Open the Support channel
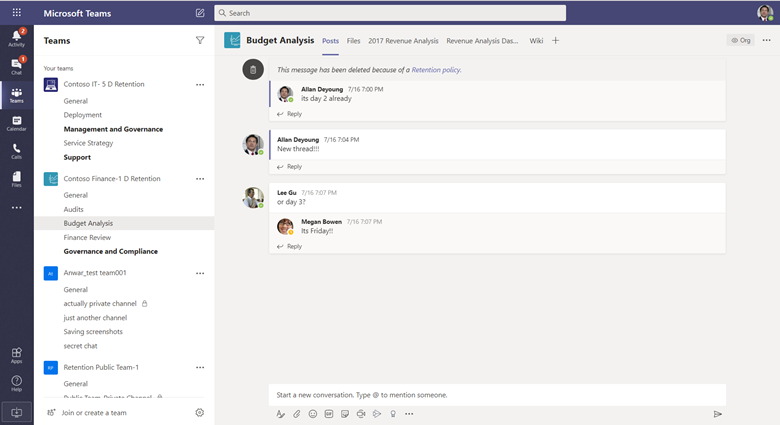This screenshot has width=780, height=425. (77, 157)
